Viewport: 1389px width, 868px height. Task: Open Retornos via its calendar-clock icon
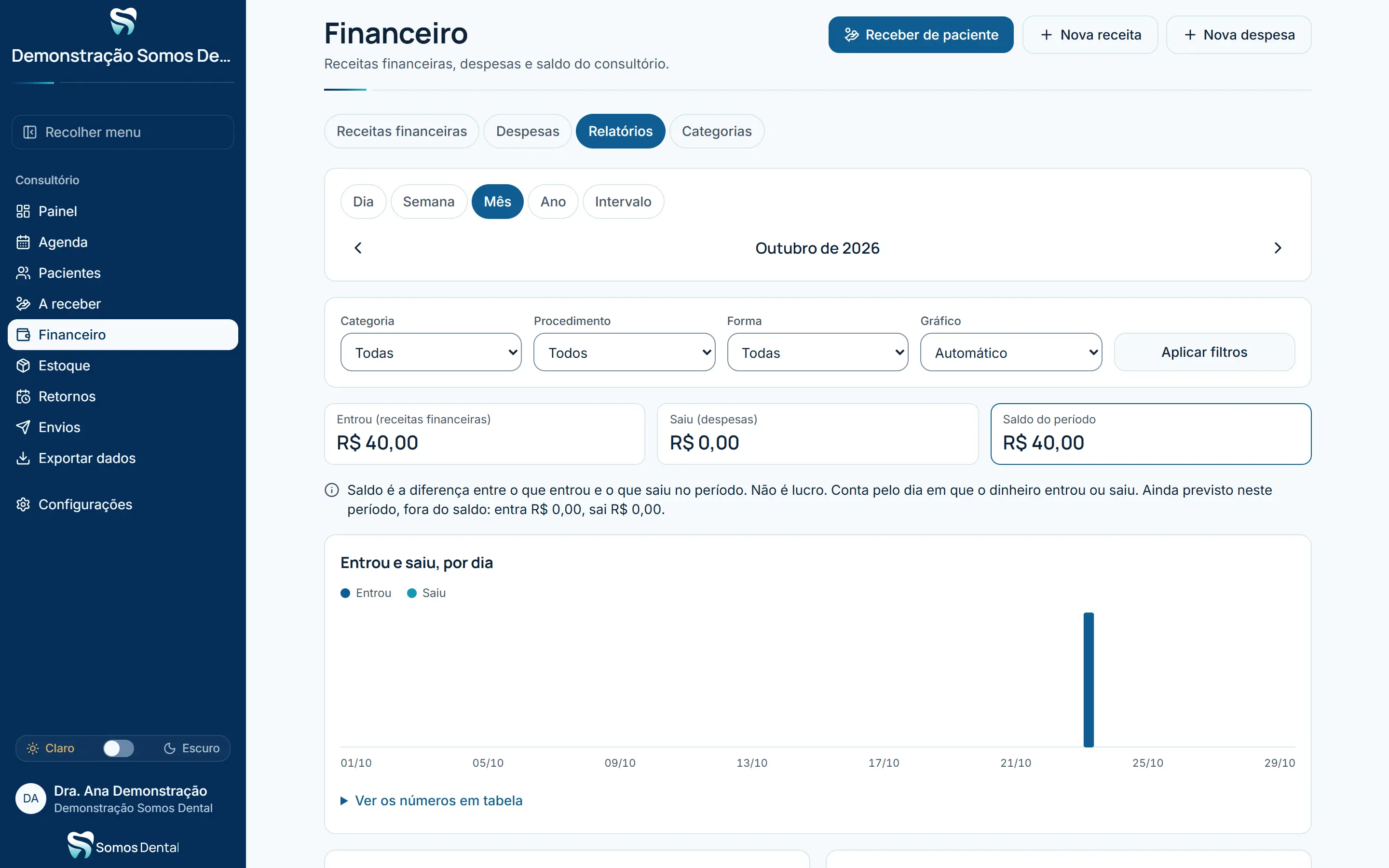pos(23,397)
